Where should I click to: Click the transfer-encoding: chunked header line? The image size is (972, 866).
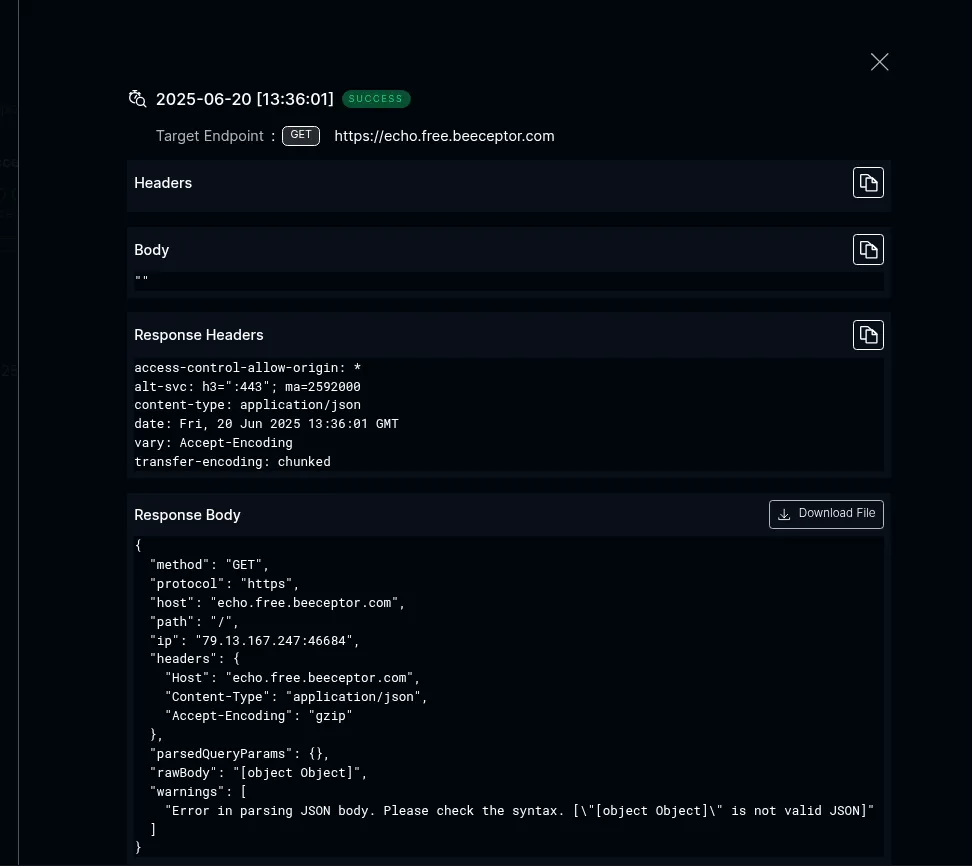click(x=232, y=462)
